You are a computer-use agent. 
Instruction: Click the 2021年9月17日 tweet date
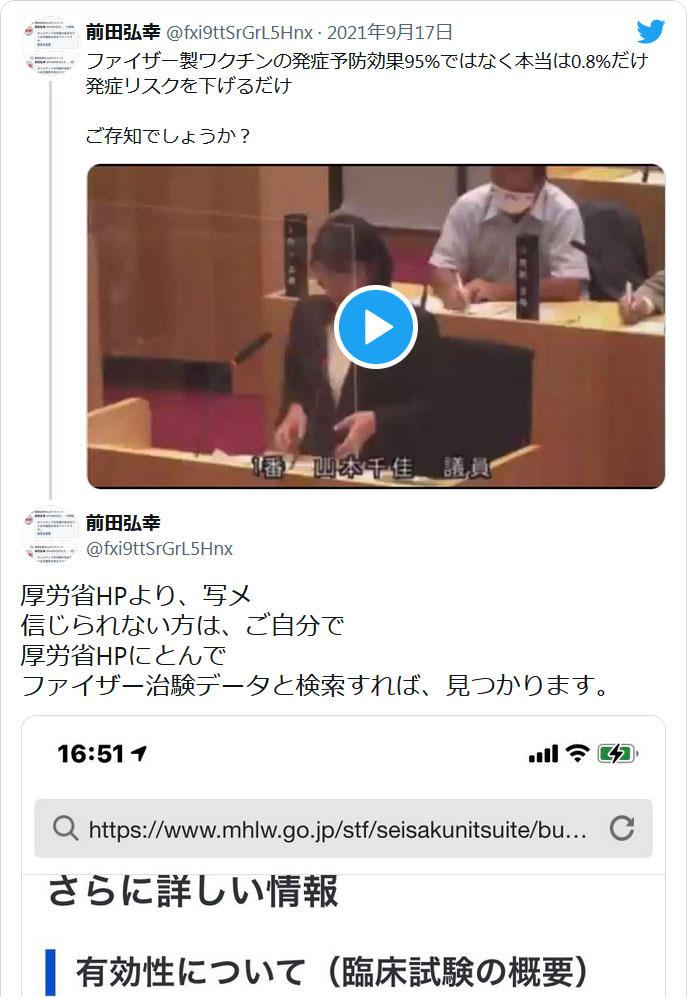[x=390, y=32]
